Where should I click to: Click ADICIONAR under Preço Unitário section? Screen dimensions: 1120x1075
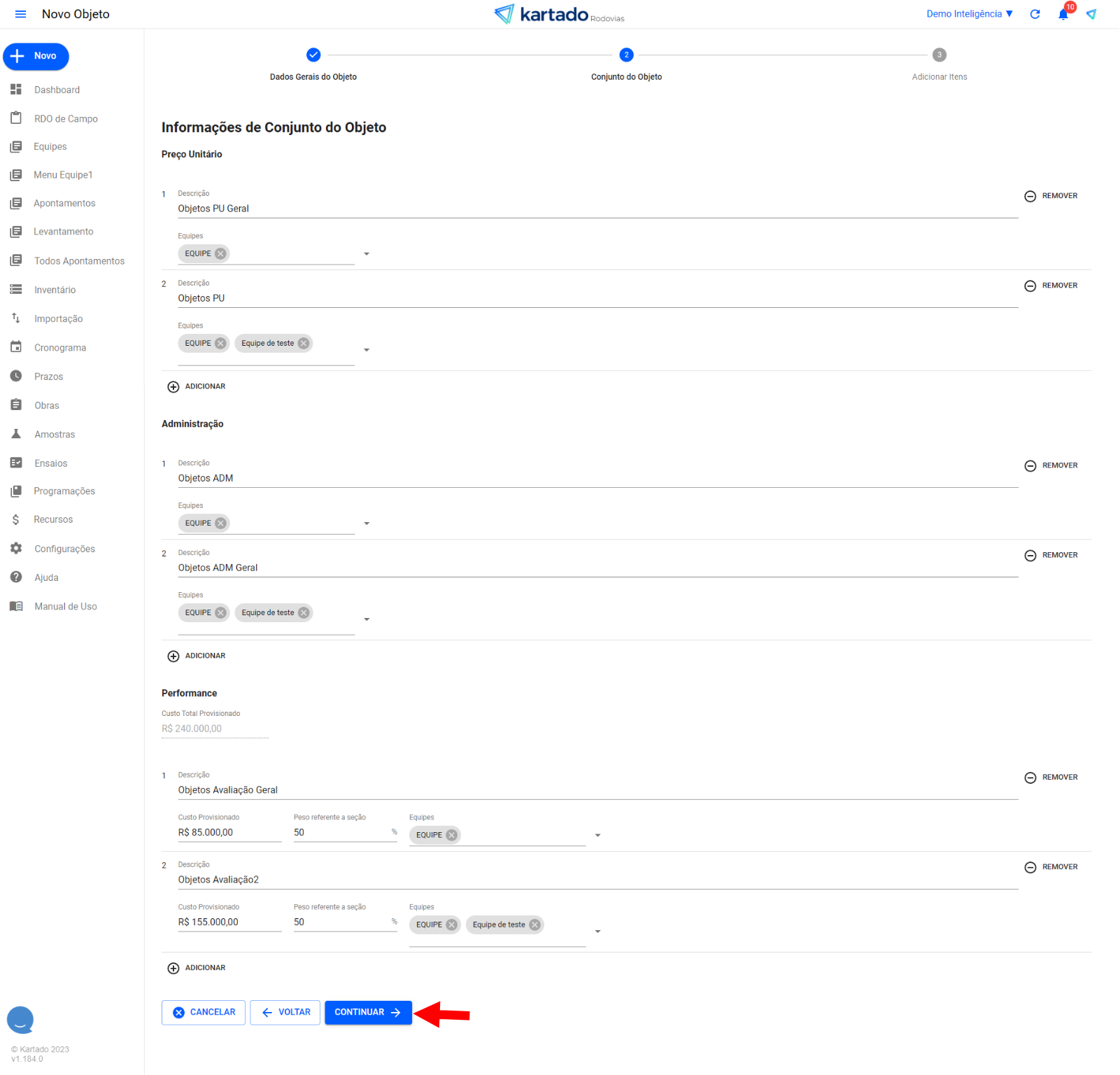pos(197,387)
